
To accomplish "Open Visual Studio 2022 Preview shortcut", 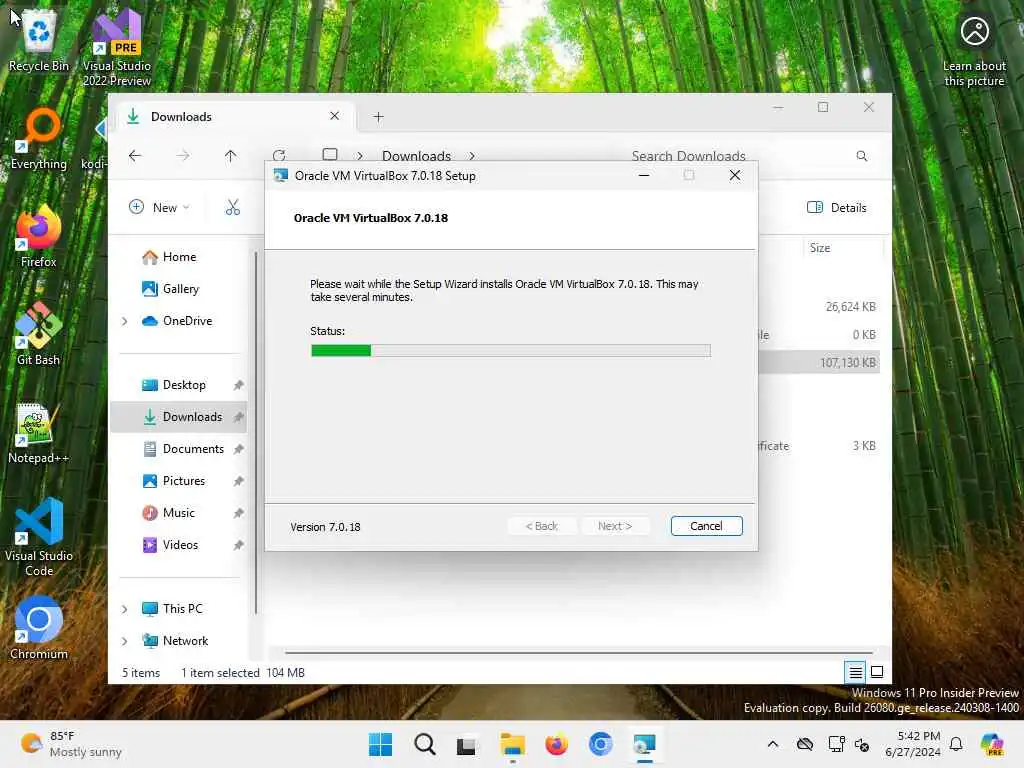I will click(x=117, y=48).
